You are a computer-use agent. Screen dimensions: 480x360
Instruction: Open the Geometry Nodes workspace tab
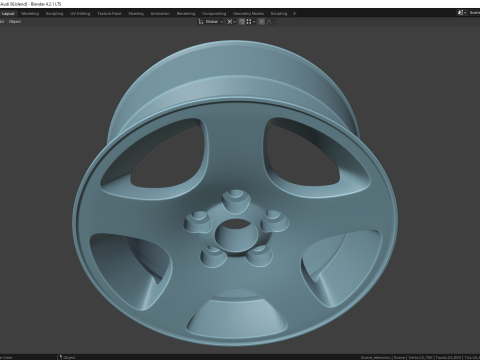point(248,14)
